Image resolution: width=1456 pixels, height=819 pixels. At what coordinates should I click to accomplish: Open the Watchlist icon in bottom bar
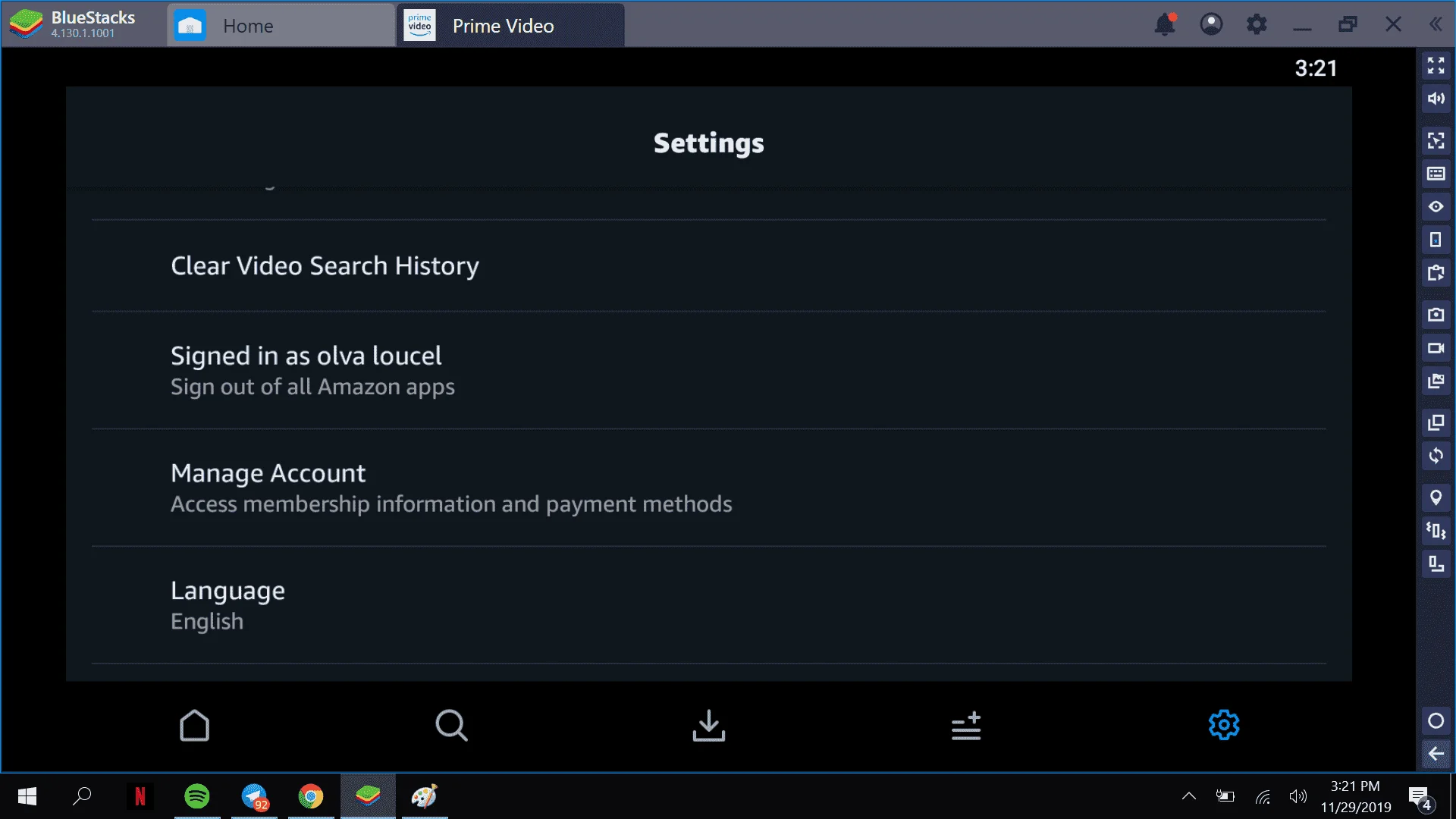click(966, 726)
